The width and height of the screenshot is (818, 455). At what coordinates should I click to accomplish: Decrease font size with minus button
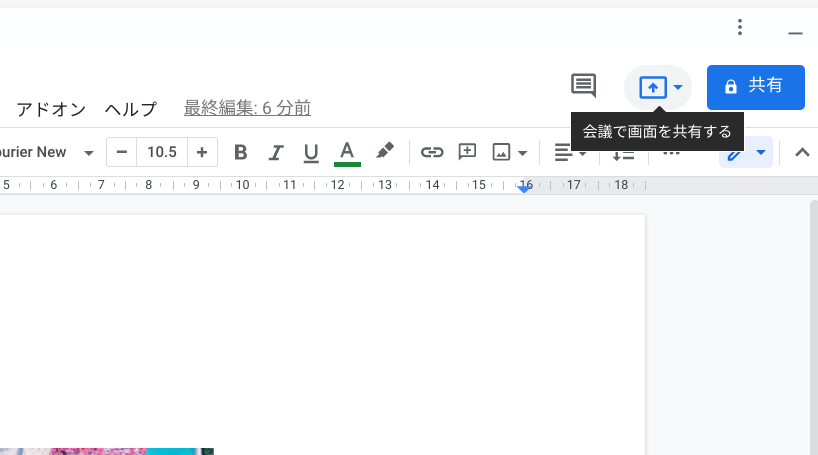pos(122,152)
